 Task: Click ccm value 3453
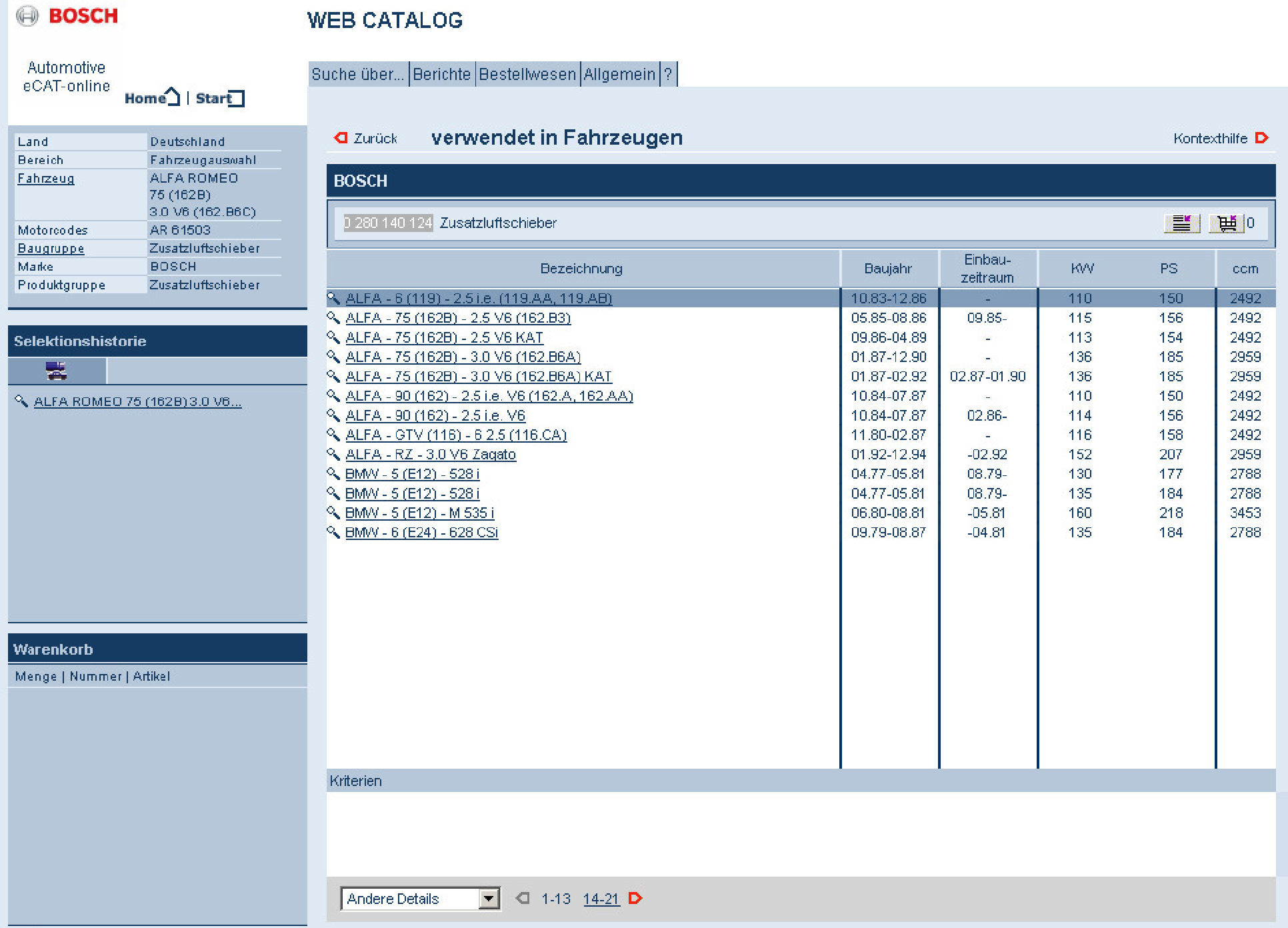click(1245, 513)
